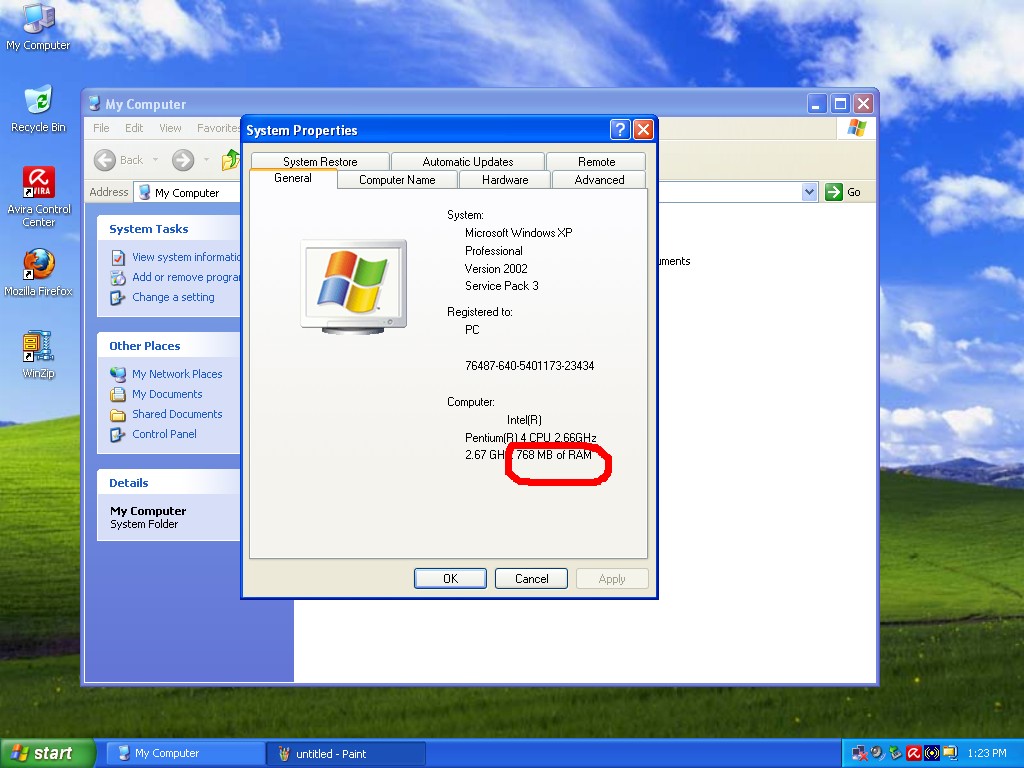Click Cancel in System Properties
The width and height of the screenshot is (1024, 768).
pos(532,579)
